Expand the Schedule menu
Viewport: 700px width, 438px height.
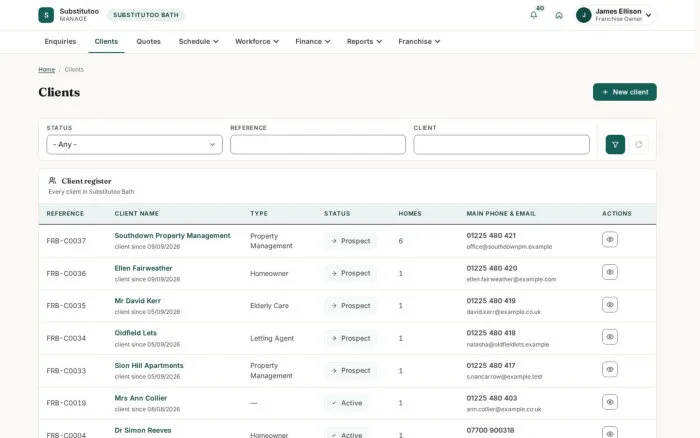pos(198,42)
